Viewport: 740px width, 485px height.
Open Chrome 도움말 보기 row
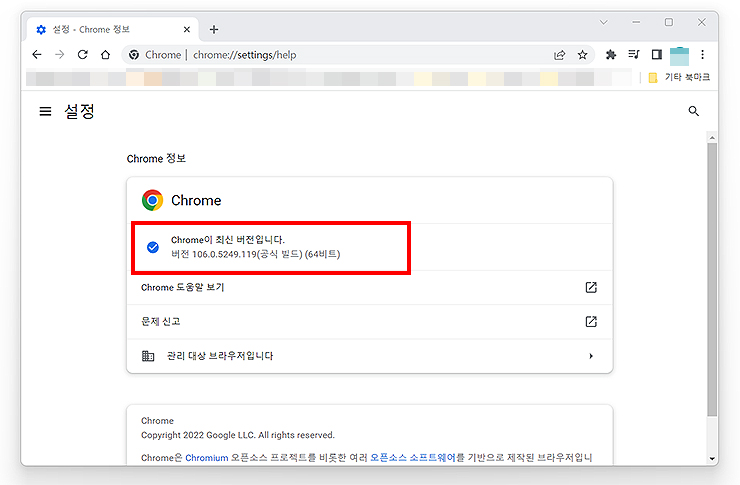370,287
